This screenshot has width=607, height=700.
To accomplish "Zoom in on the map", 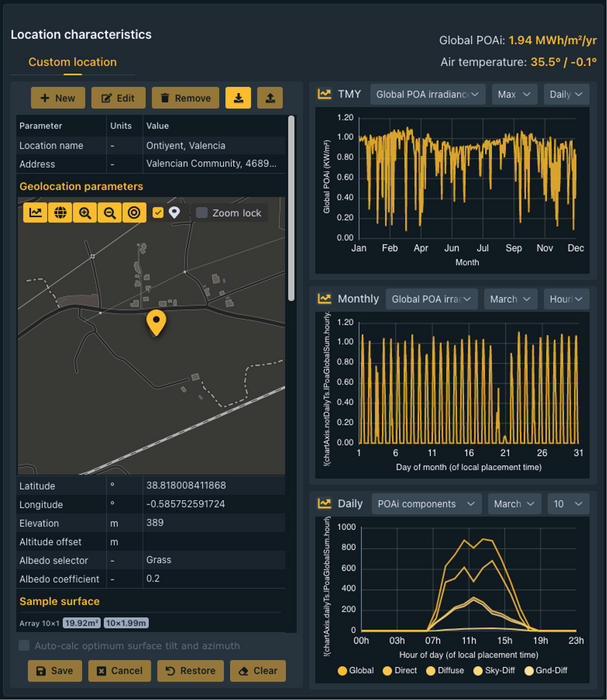I will click(85, 213).
